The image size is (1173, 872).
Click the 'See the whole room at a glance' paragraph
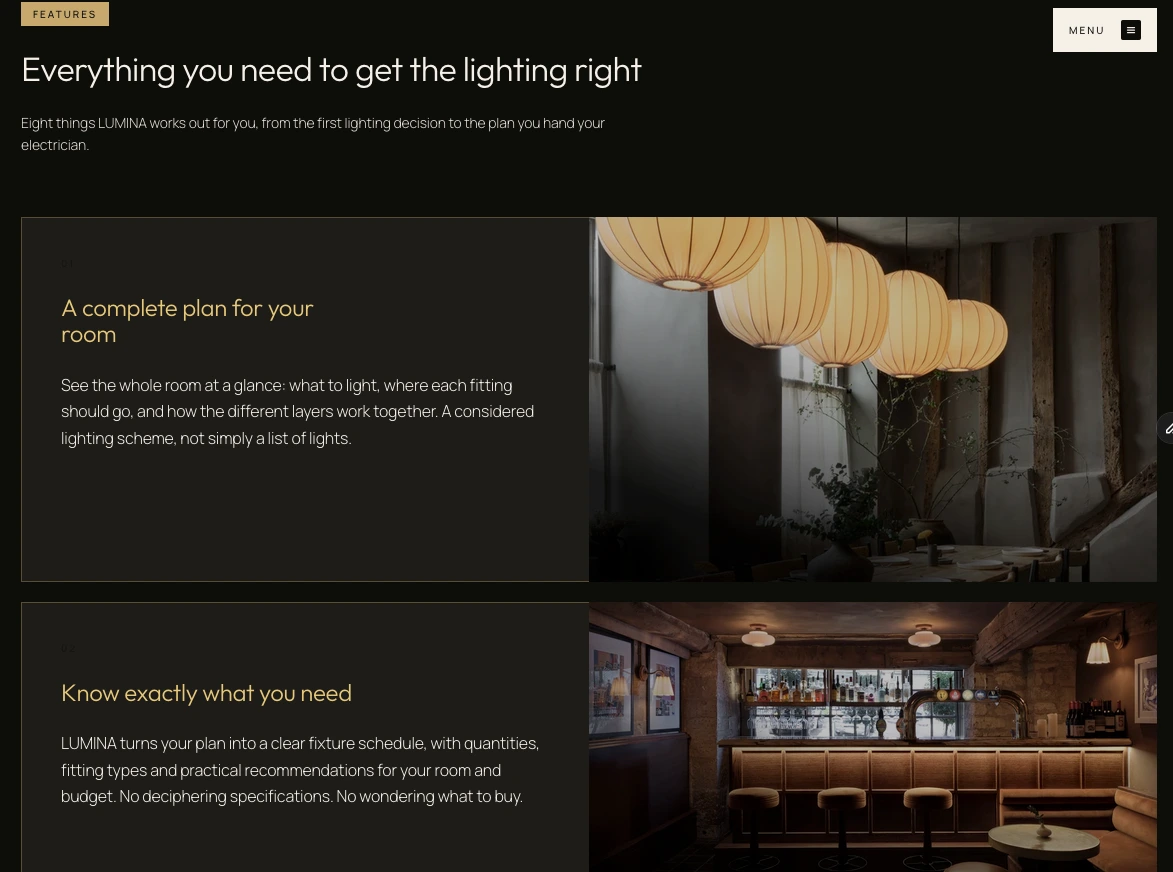[297, 412]
